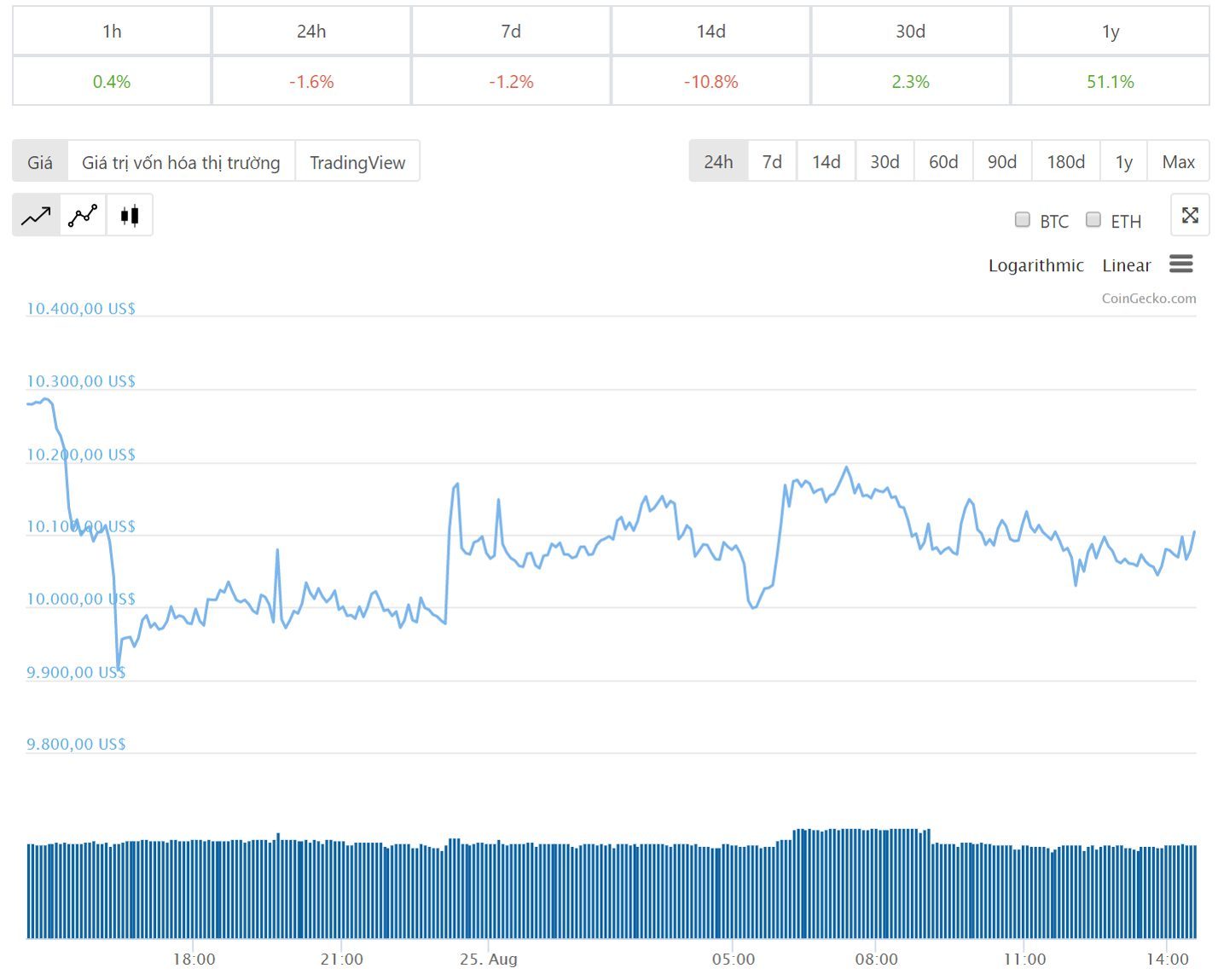
Task: Switch to candlestick chart icon
Action: coord(130,216)
